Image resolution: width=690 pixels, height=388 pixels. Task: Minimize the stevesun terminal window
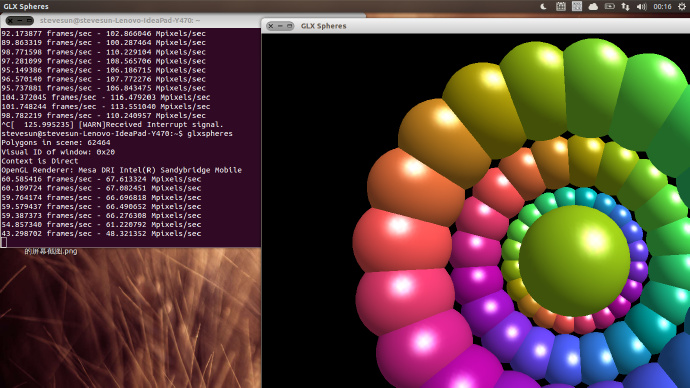[19, 21]
